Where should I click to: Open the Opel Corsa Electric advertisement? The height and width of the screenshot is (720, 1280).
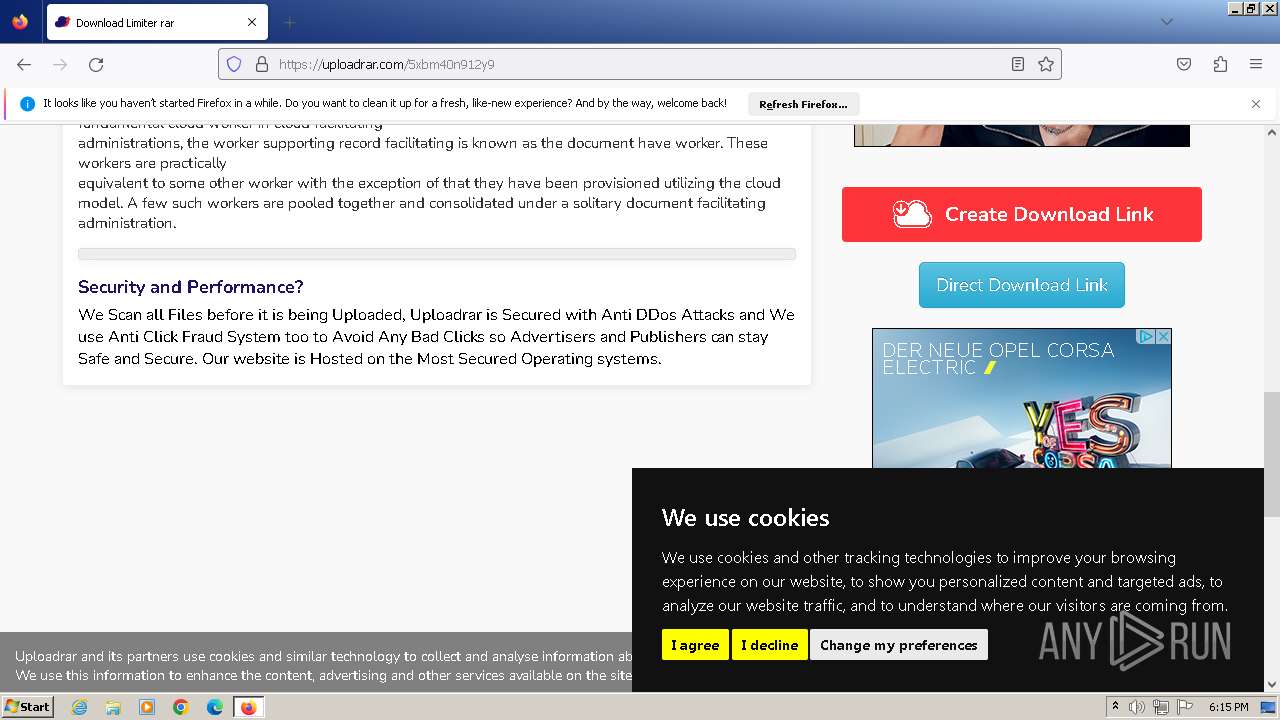click(1022, 398)
